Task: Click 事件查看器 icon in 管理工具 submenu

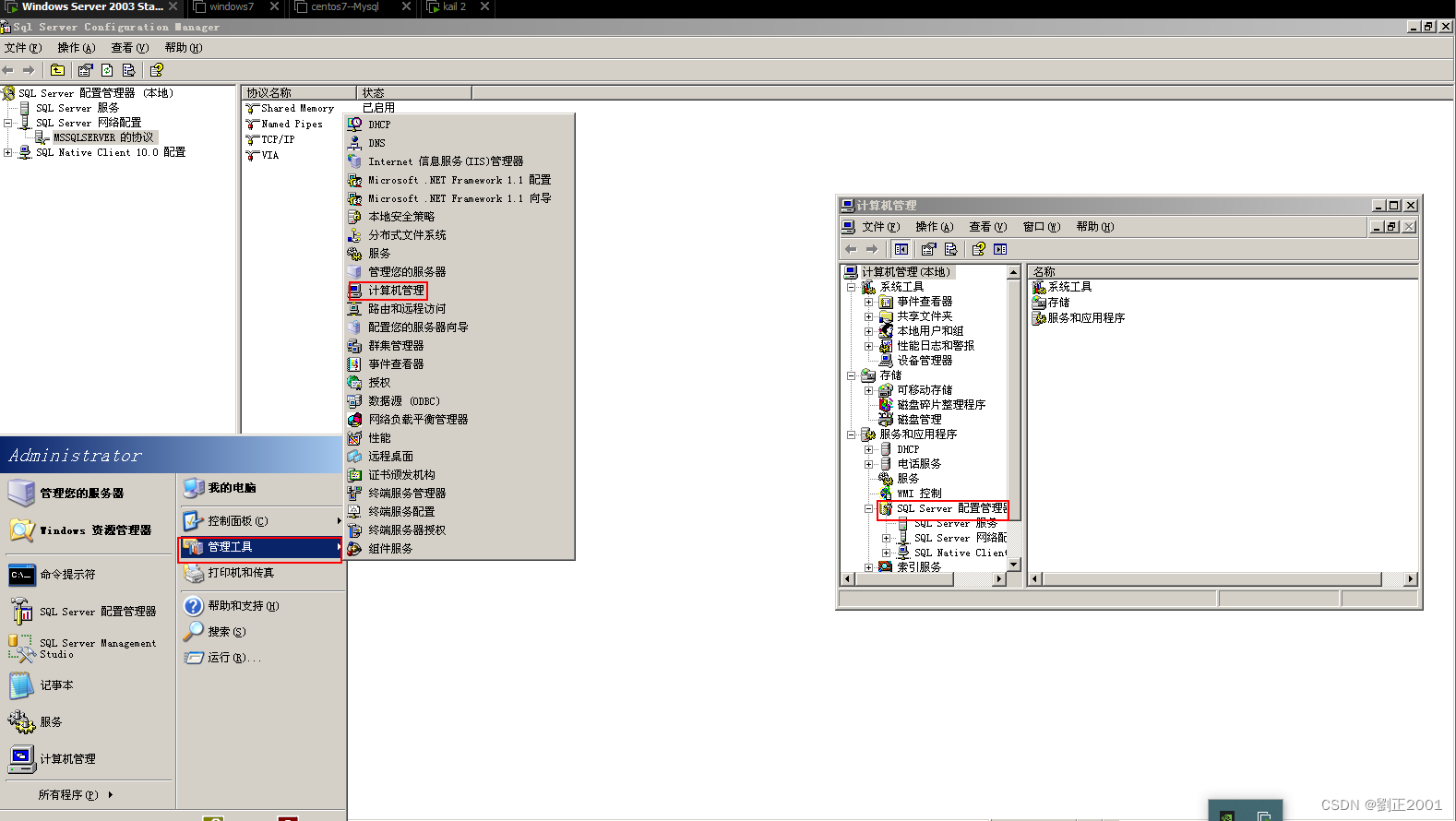Action: 354,364
